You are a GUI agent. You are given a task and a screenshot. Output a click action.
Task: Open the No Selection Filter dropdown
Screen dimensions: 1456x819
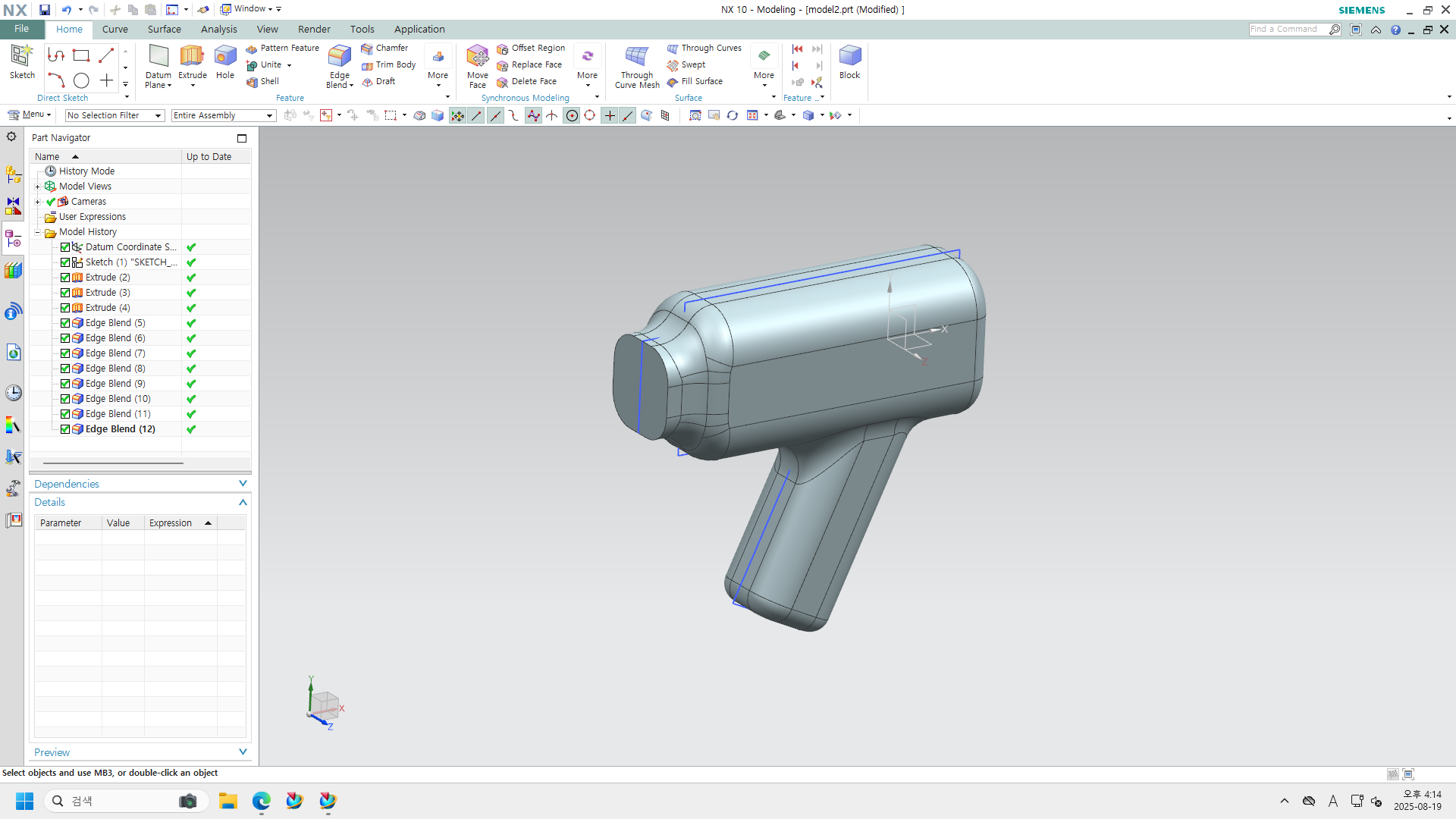[x=114, y=115]
